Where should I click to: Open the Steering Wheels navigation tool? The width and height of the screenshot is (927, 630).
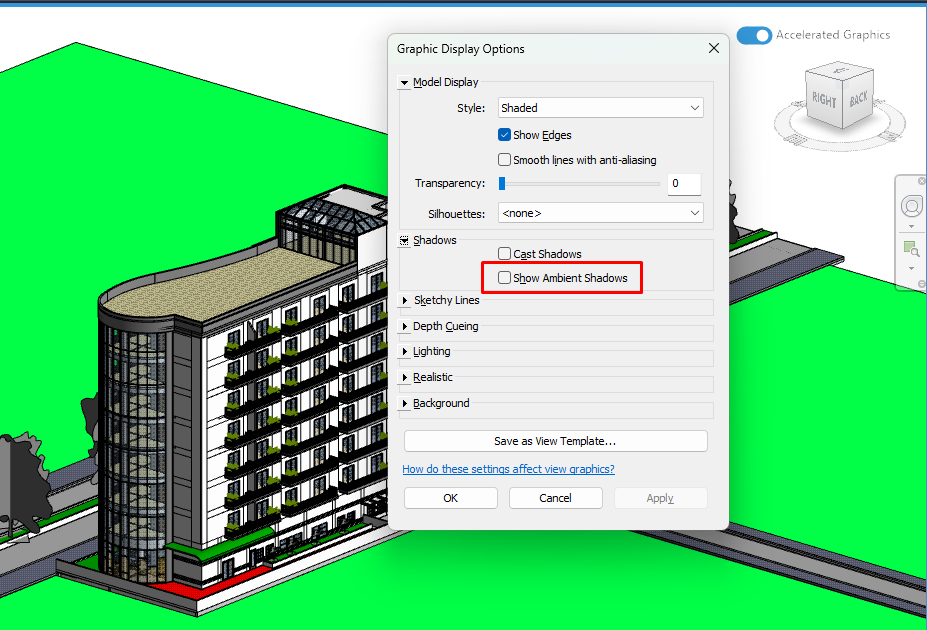pyautogui.click(x=912, y=206)
